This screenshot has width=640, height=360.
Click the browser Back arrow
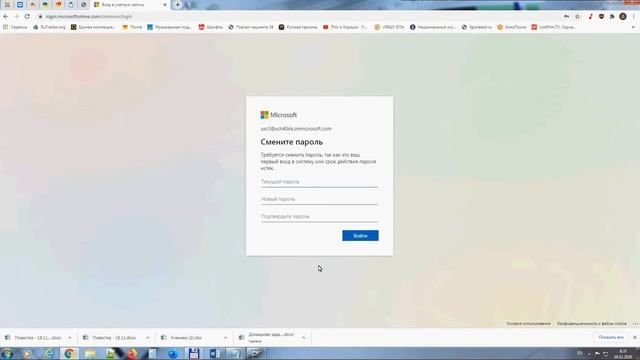click(x=6, y=16)
